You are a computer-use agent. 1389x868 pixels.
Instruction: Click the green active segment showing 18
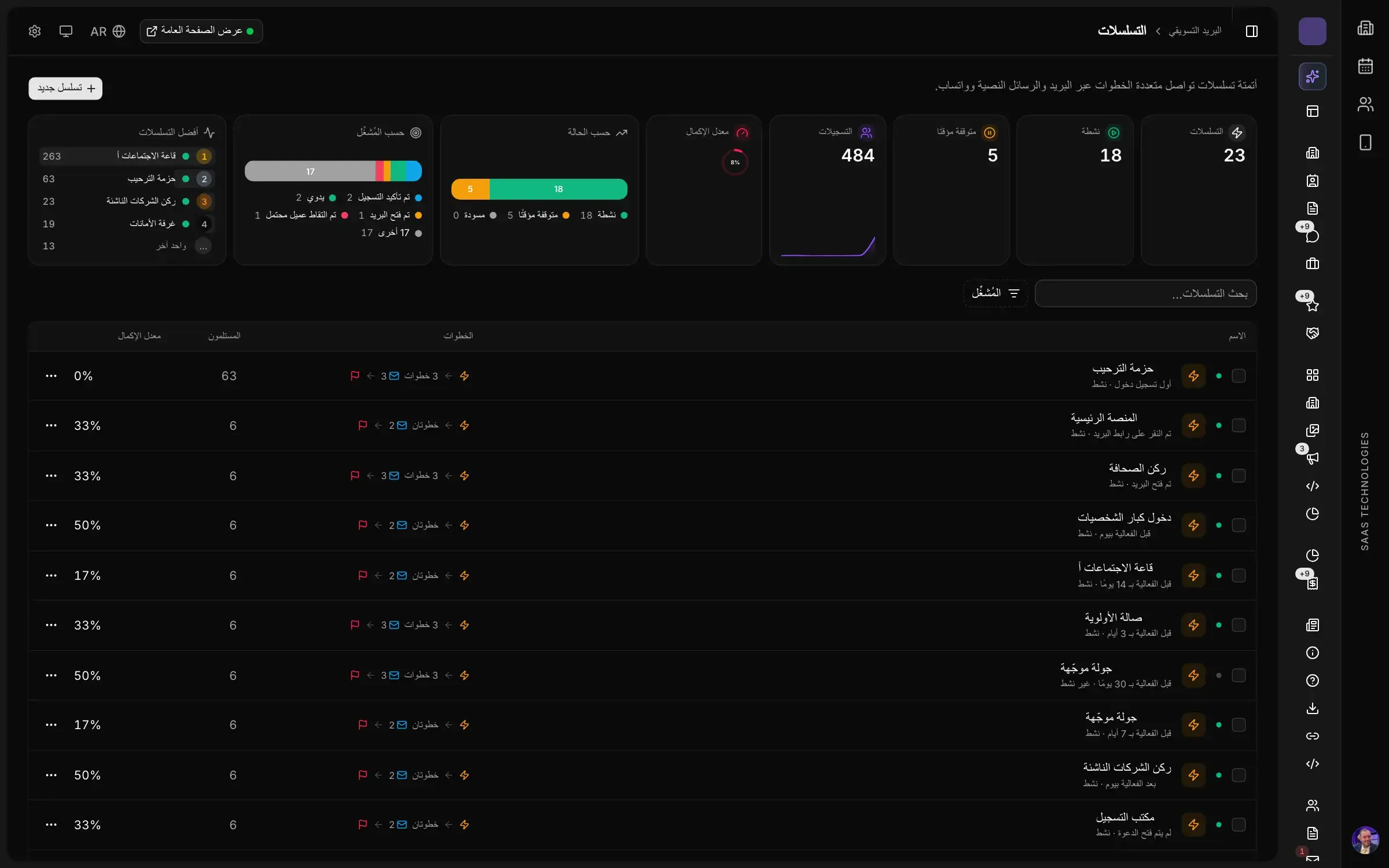(558, 189)
